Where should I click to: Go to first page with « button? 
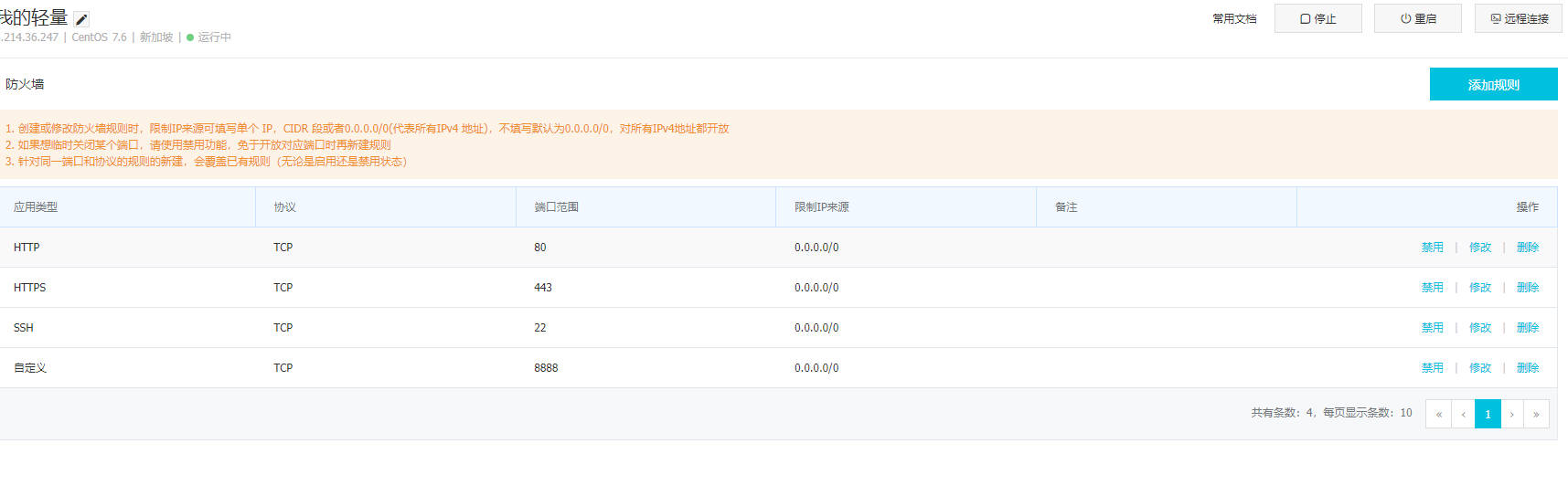[x=1438, y=414]
